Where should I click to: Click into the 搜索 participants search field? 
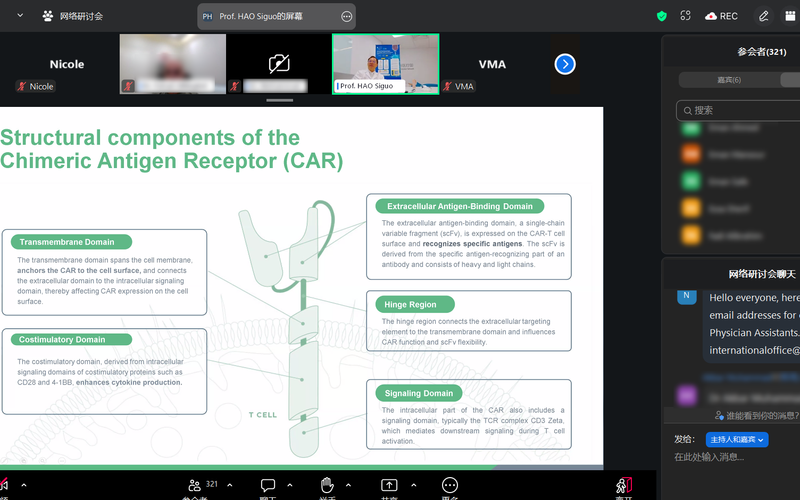[x=740, y=111]
